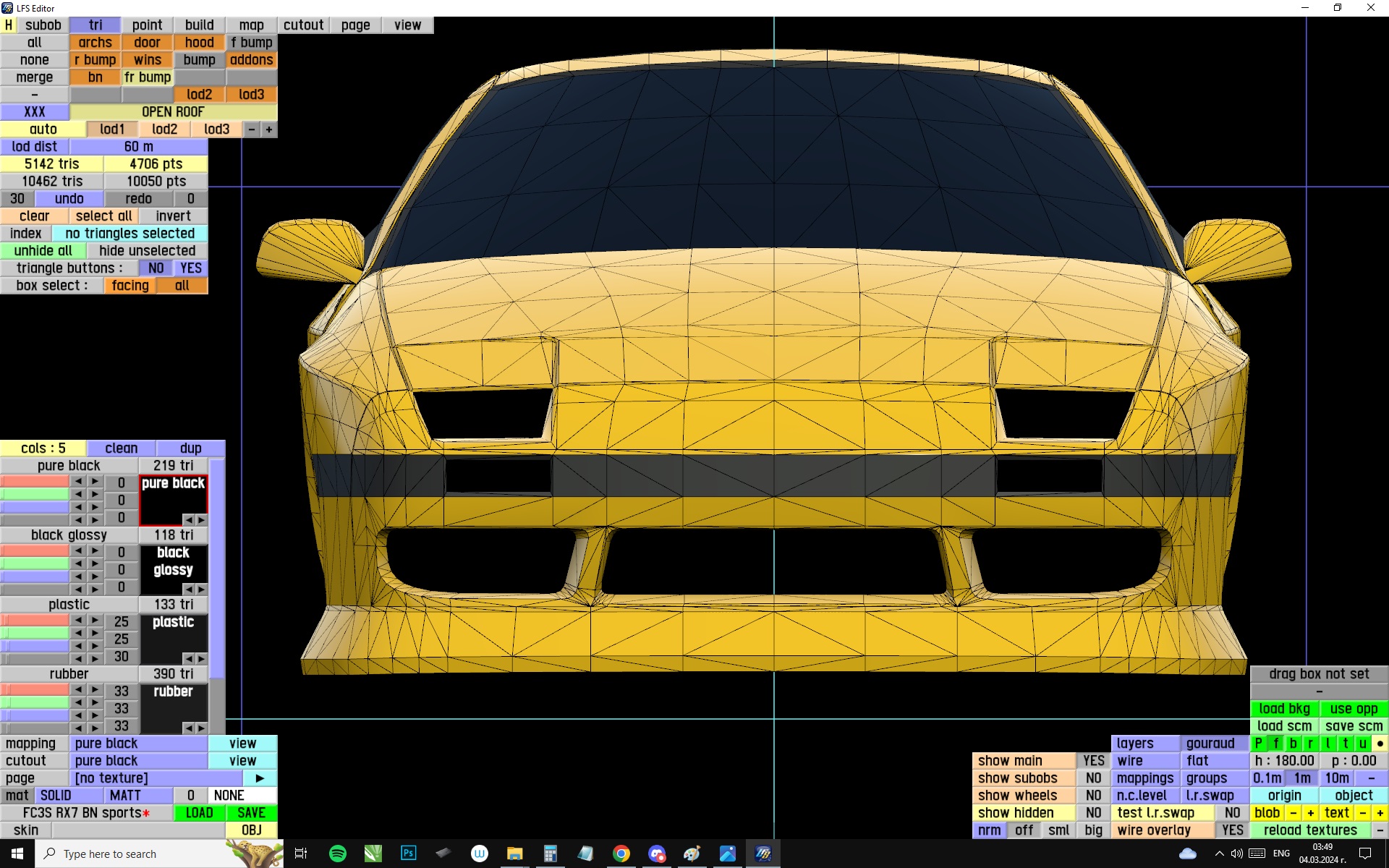Set triangle buttons to YES
The width and height of the screenshot is (1389, 868).
[x=191, y=268]
